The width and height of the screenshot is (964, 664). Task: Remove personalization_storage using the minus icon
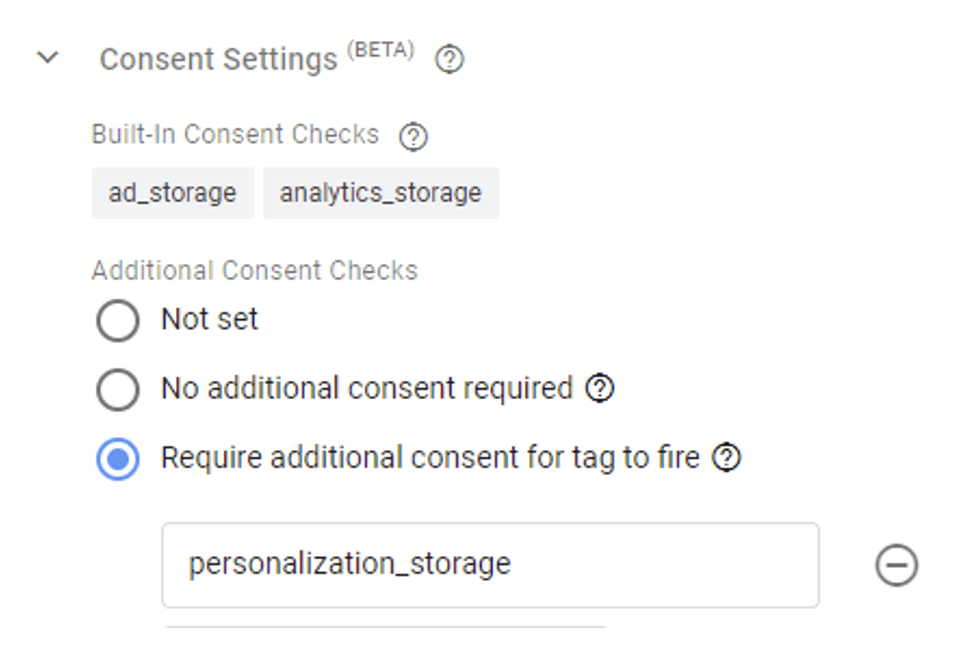pos(896,565)
